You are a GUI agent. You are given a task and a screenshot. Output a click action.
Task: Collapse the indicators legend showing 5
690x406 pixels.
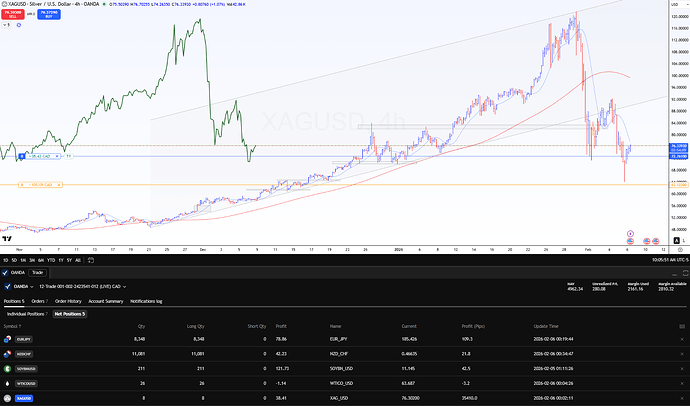pyautogui.click(x=6, y=25)
